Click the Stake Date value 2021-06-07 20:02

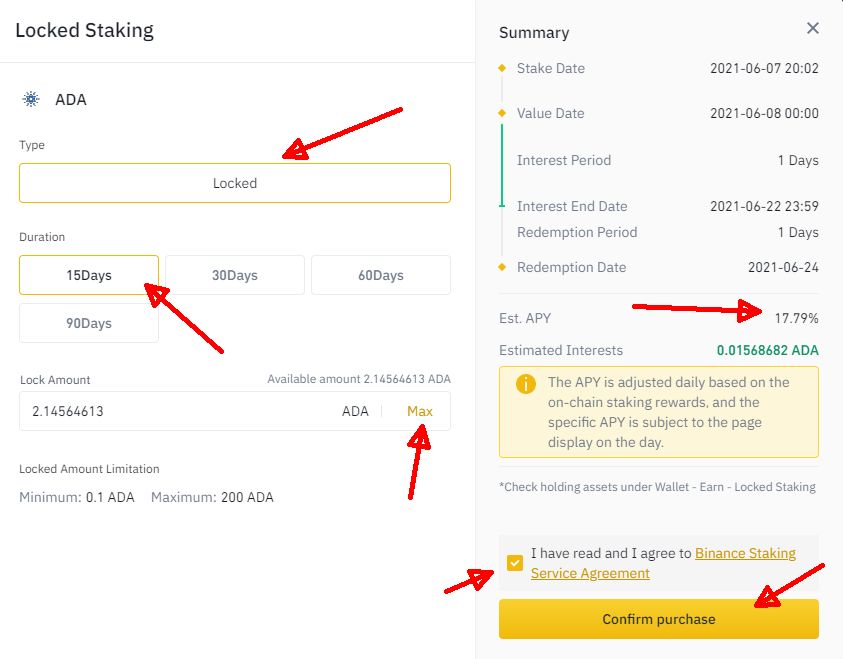764,68
